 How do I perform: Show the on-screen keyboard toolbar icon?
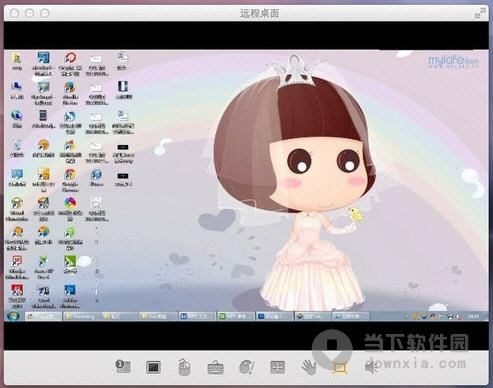point(215,368)
